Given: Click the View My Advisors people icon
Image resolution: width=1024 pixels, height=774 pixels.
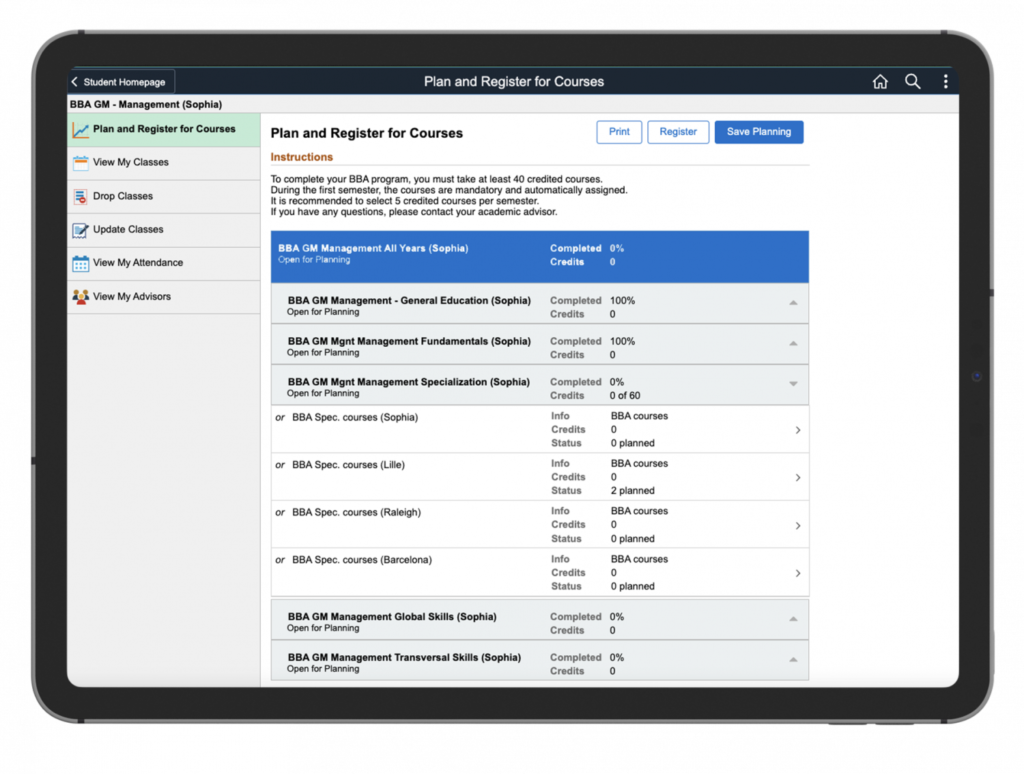Looking at the screenshot, I should pyautogui.click(x=82, y=296).
